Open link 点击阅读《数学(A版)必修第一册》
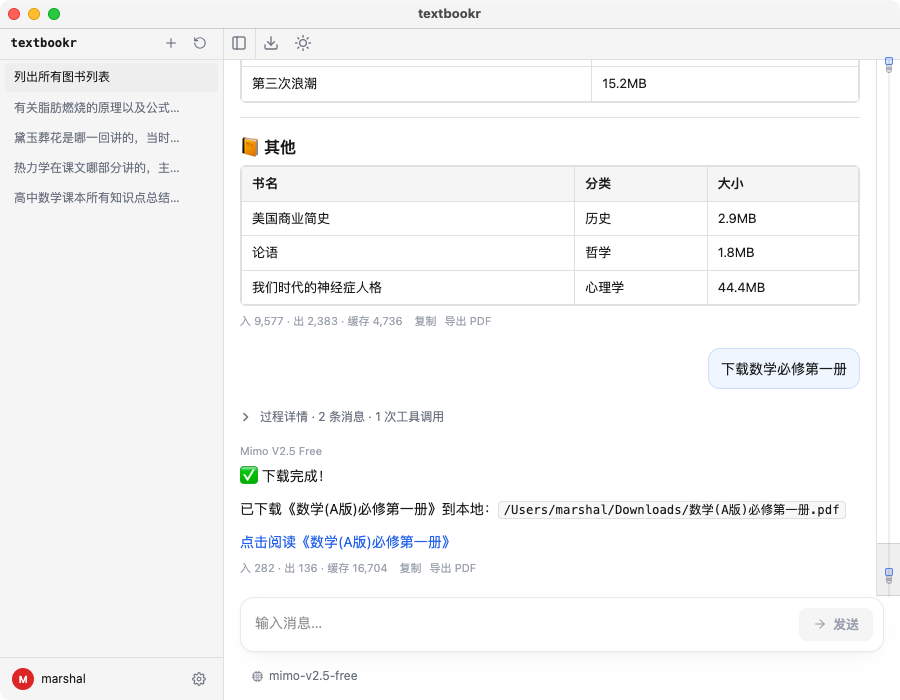This screenshot has width=900, height=700. coord(345,542)
